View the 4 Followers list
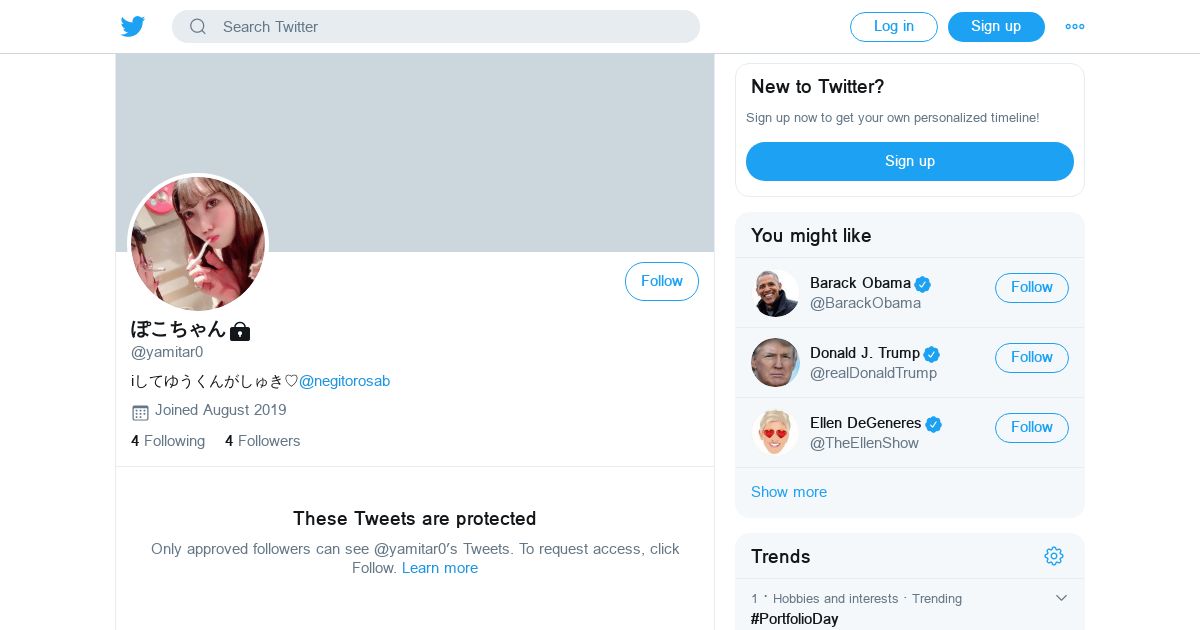Image resolution: width=1200 pixels, height=630 pixels. pos(262,441)
